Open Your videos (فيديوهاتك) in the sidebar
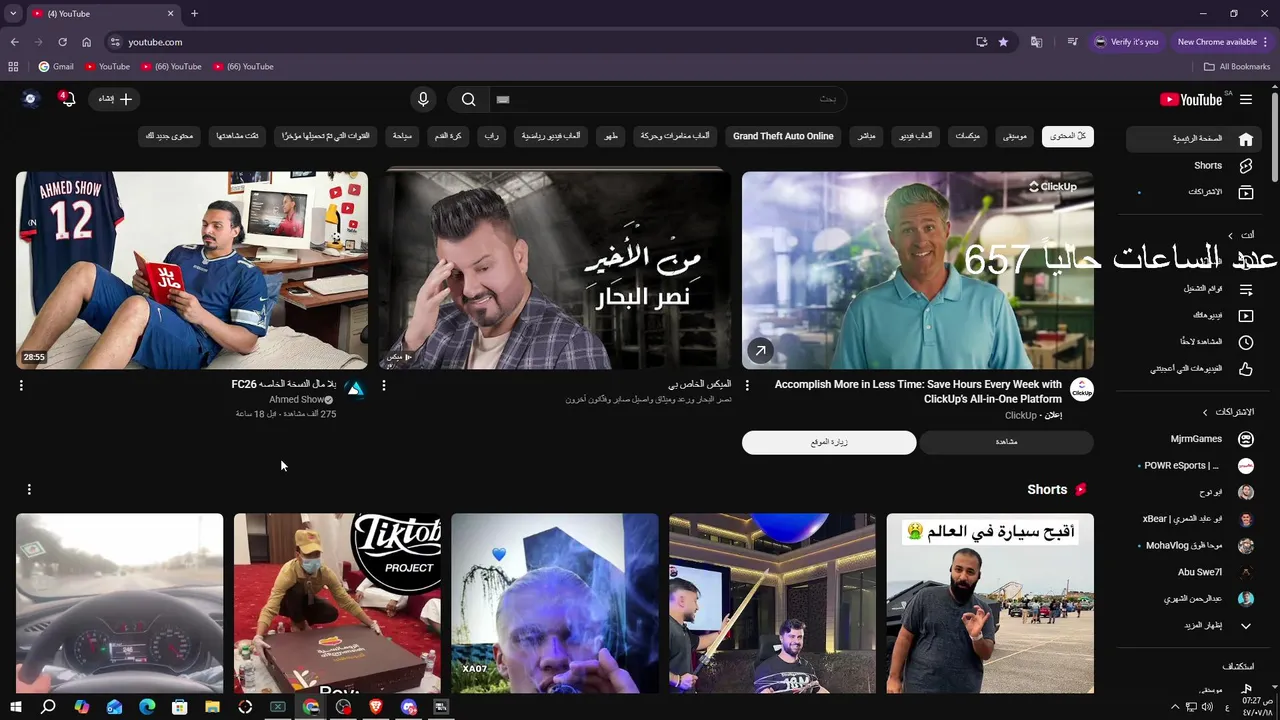The height and width of the screenshot is (720, 1280). coord(1194,315)
